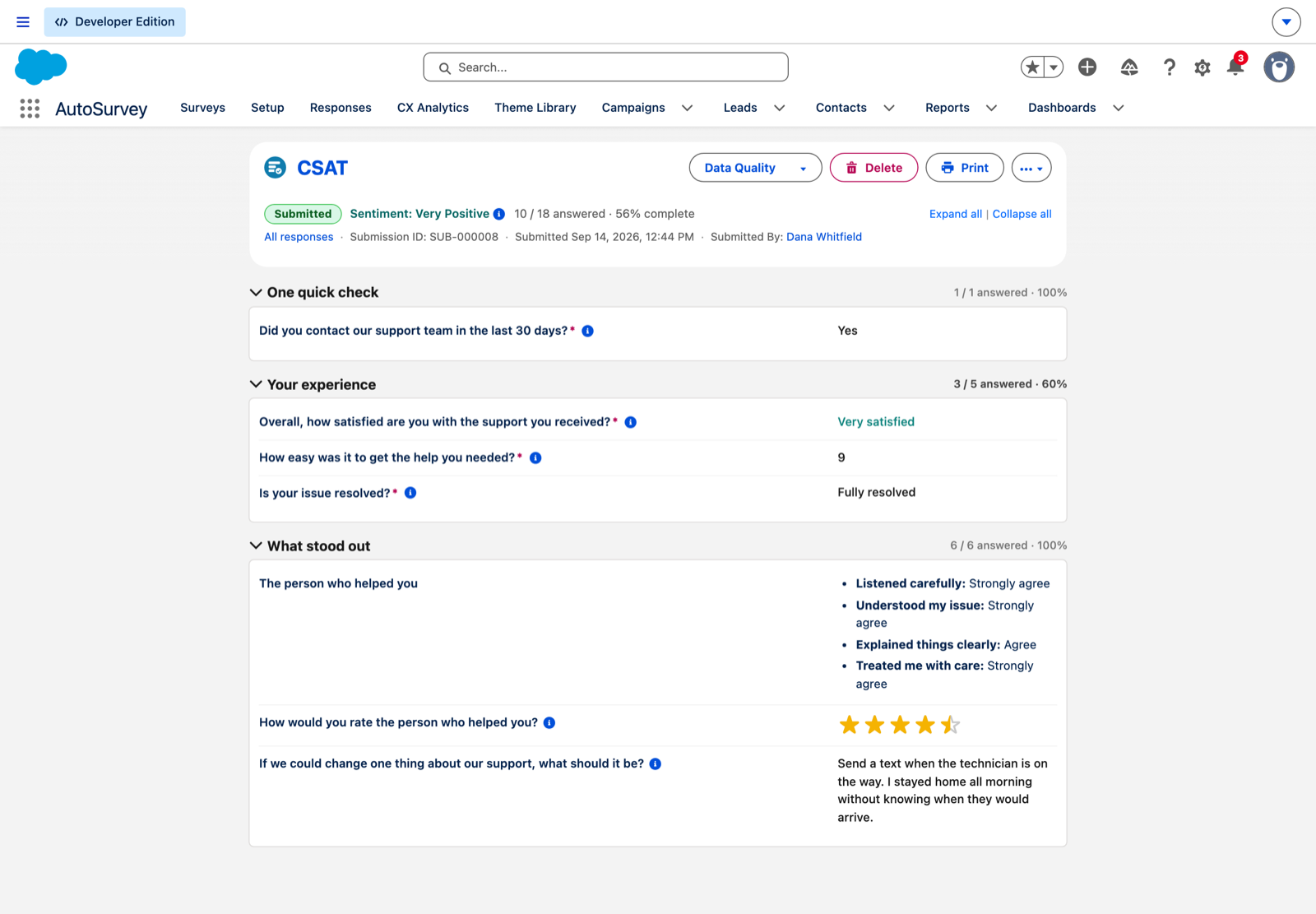The width and height of the screenshot is (1316, 914).
Task: Click the CSAT survey record icon
Action: pyautogui.click(x=275, y=168)
